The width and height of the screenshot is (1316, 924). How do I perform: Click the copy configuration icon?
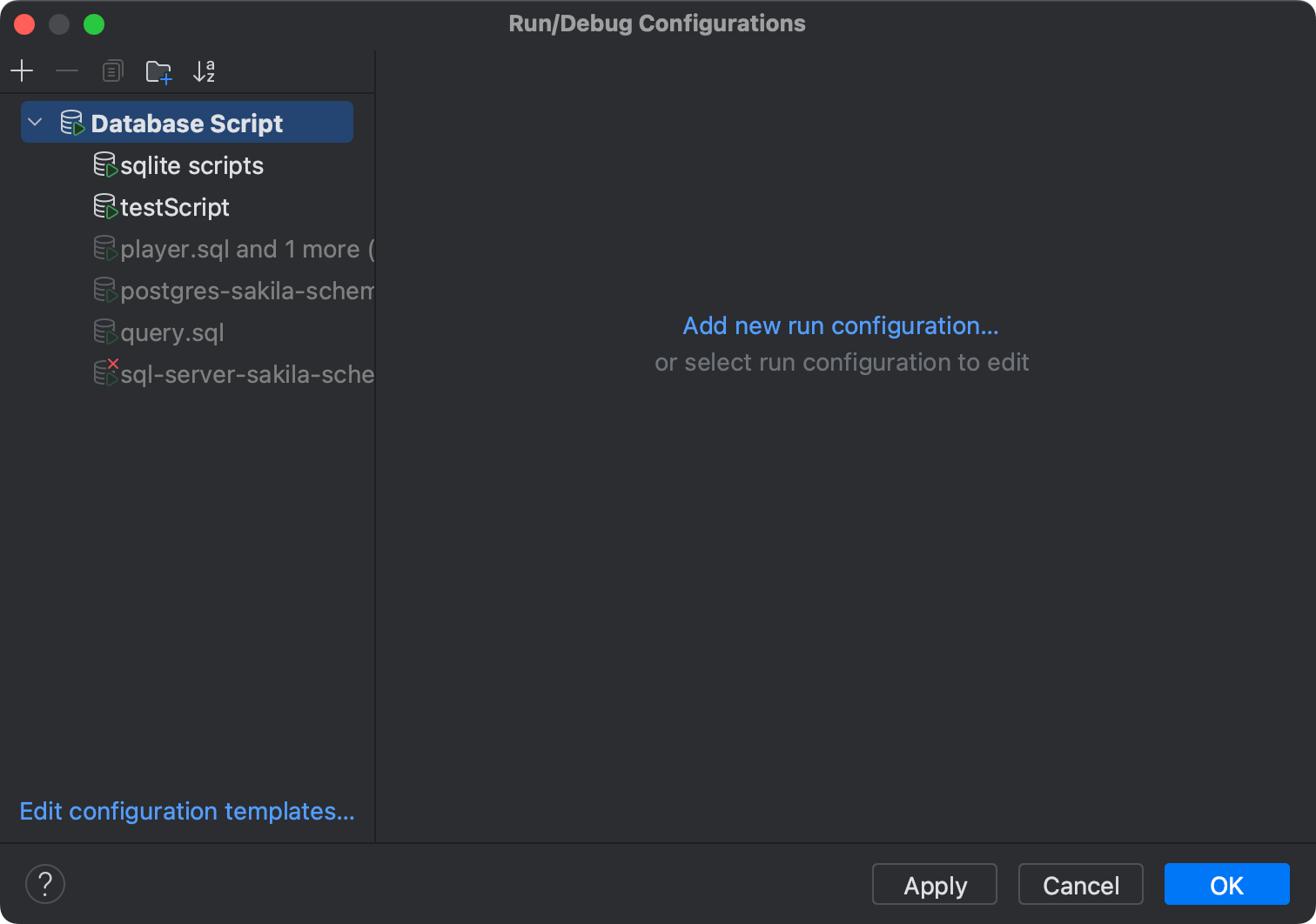coord(112,70)
